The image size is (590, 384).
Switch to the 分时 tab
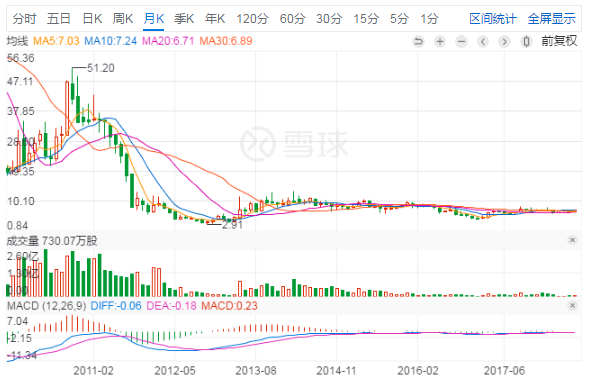[x=25, y=18]
